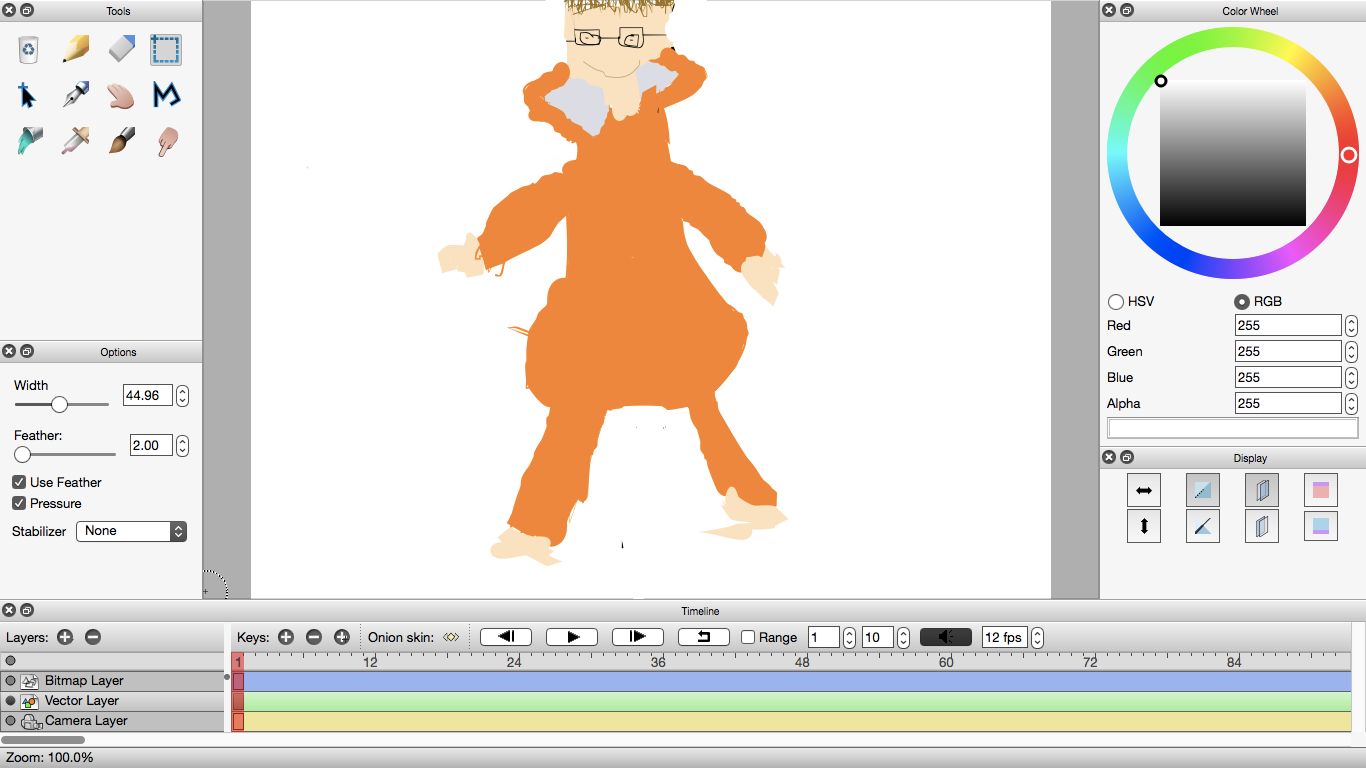1366x768 pixels.
Task: Select the Eyedropper tool
Action: [x=75, y=140]
